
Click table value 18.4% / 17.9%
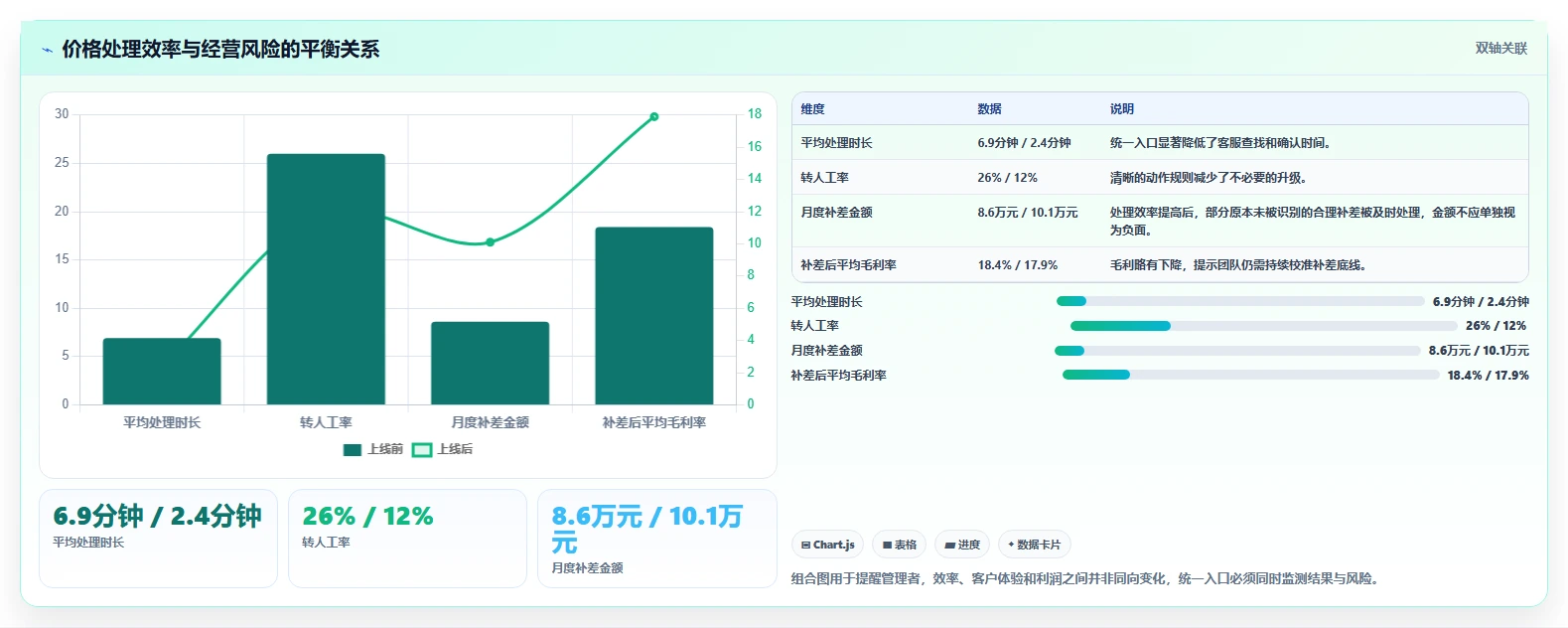[1017, 265]
